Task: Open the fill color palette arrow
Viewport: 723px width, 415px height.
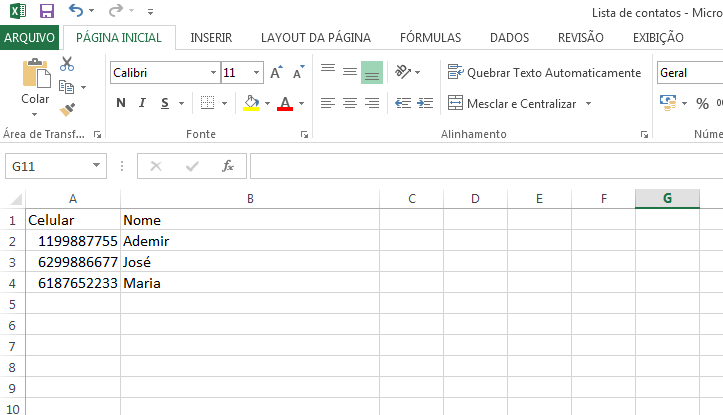Action: click(267, 103)
